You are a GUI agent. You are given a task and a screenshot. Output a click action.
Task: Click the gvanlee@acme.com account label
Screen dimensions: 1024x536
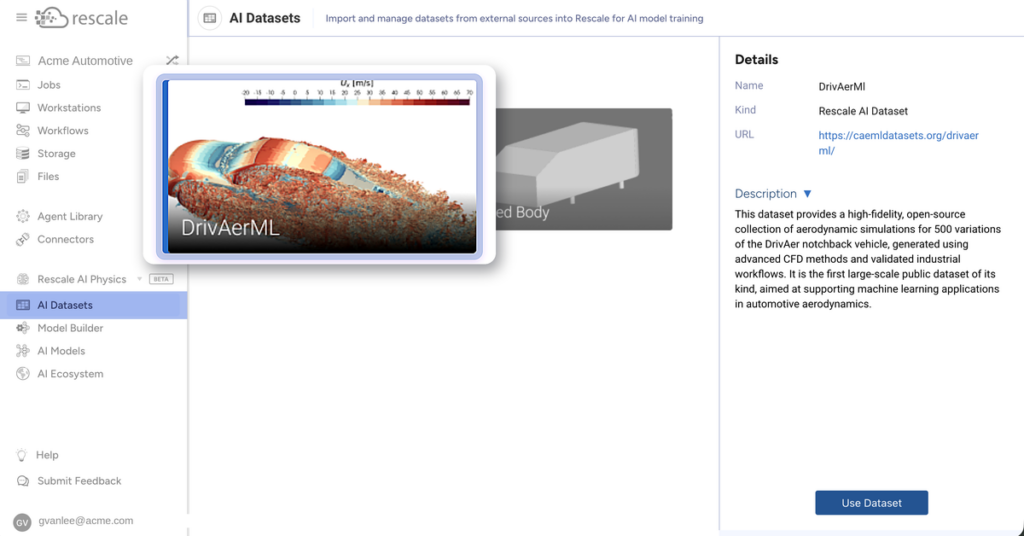click(86, 521)
